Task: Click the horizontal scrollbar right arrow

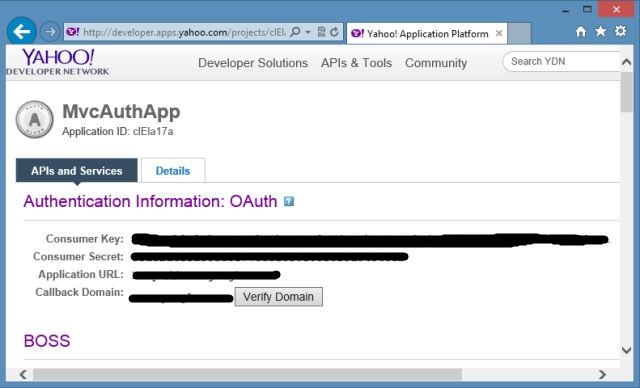Action: 602,374
